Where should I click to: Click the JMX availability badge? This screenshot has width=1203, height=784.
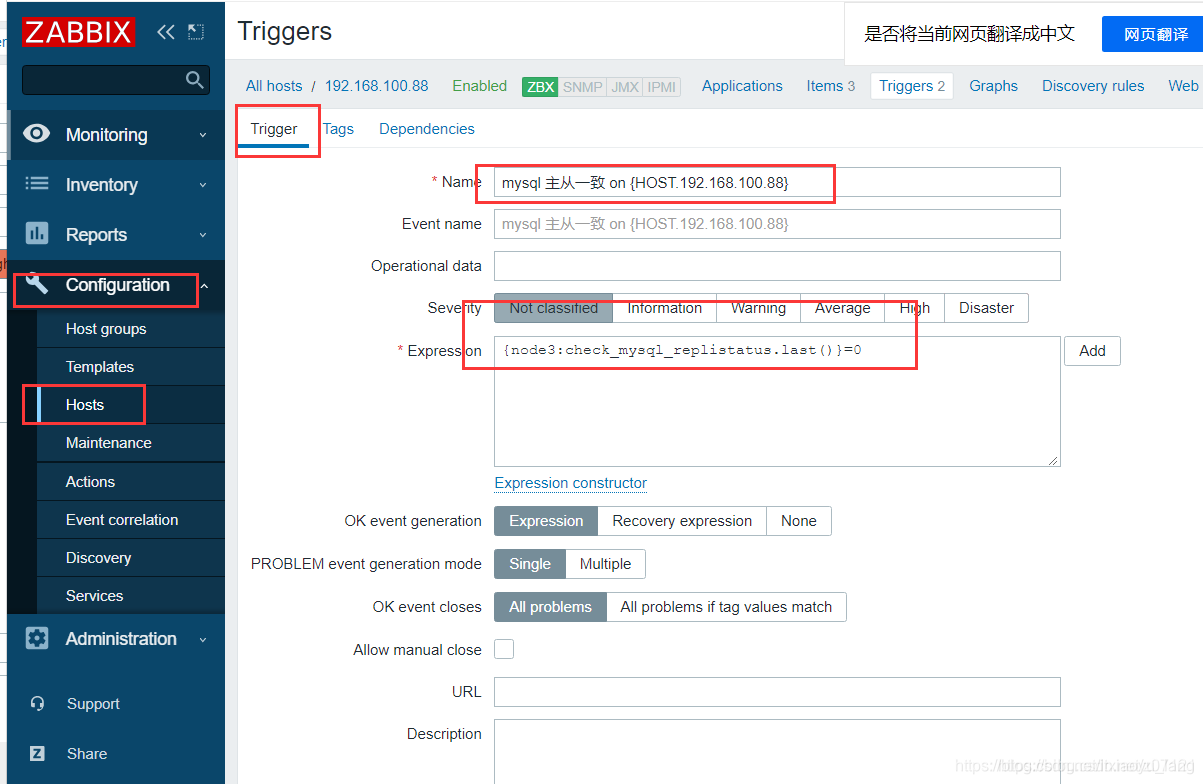625,86
